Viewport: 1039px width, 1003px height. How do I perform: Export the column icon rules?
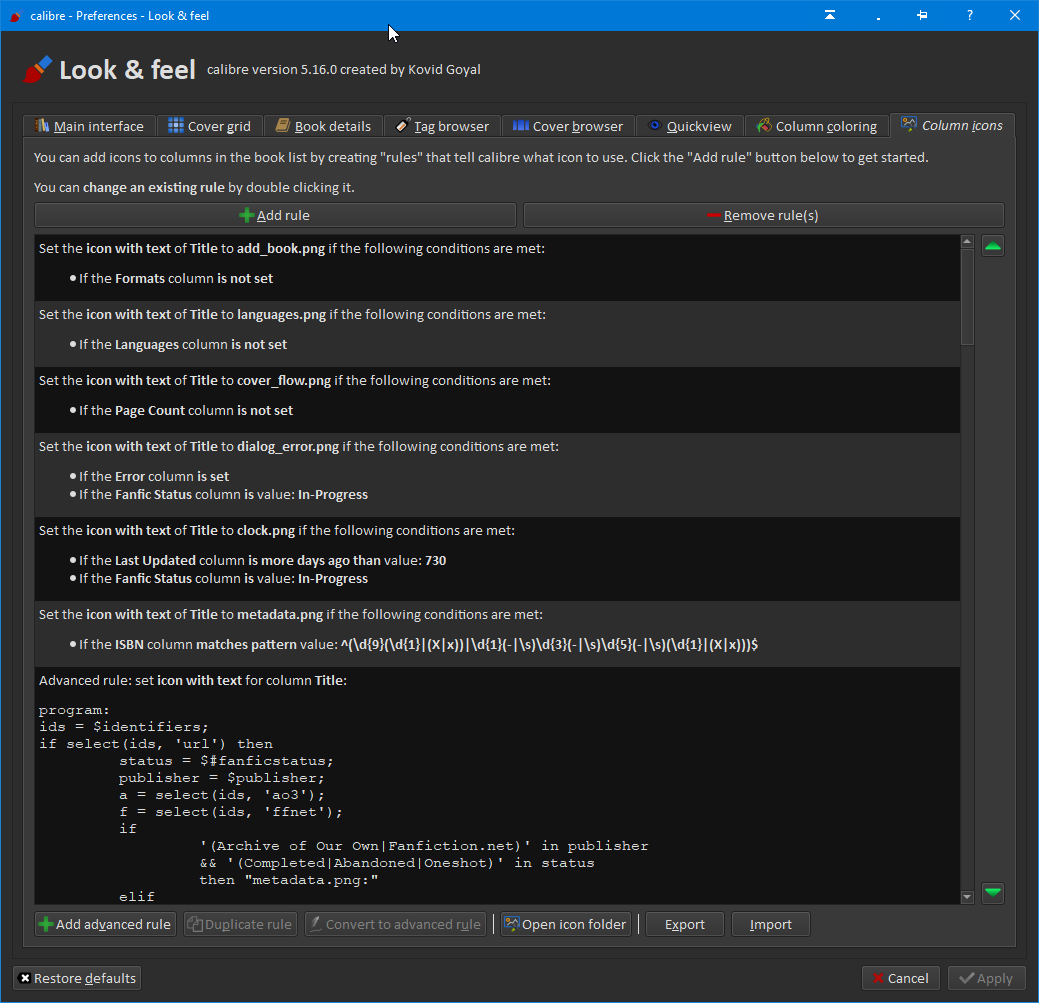[684, 924]
